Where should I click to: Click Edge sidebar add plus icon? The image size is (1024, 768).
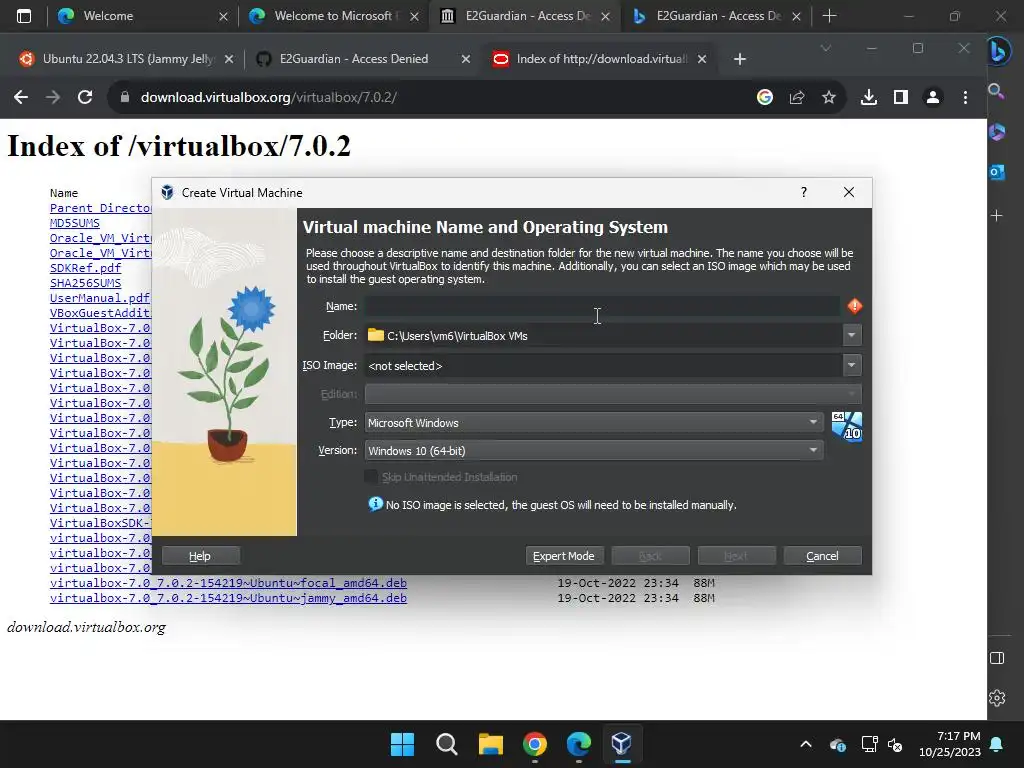click(x=997, y=216)
